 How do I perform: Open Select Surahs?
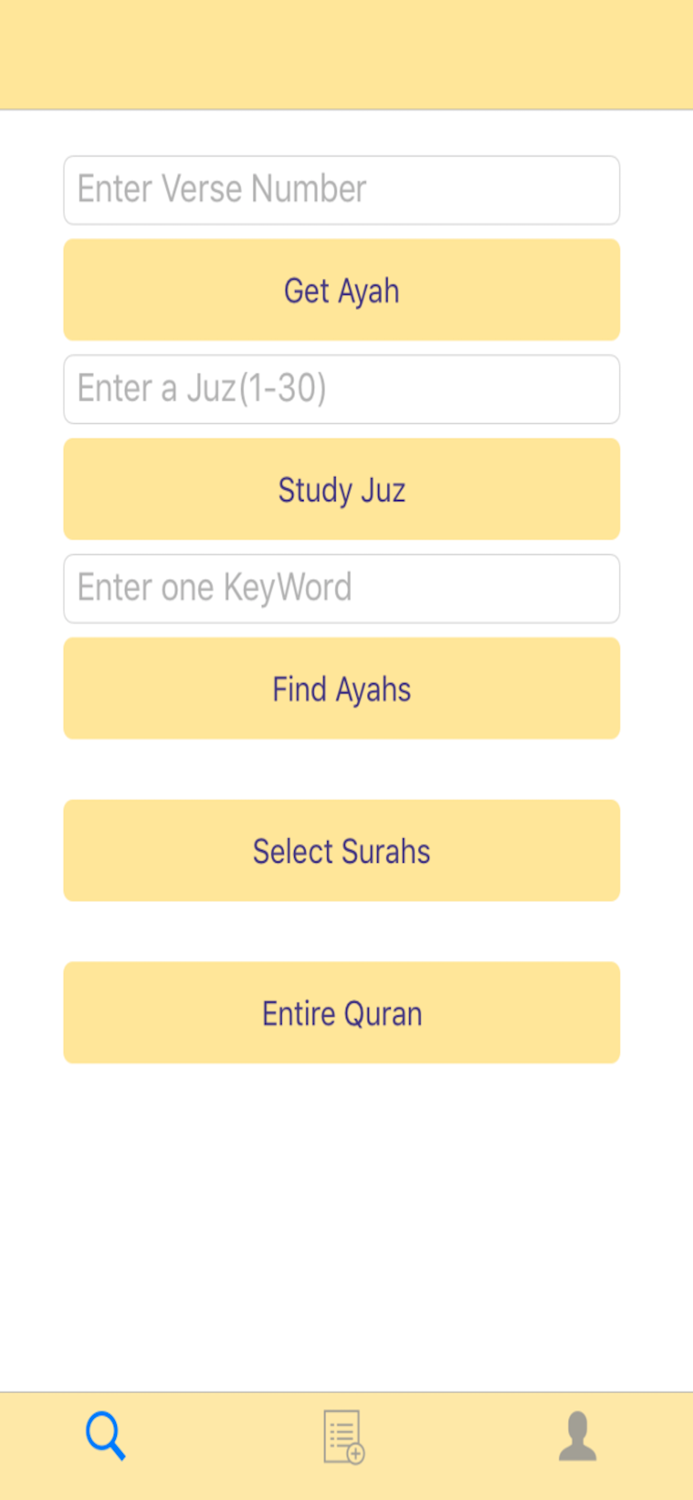coord(341,850)
